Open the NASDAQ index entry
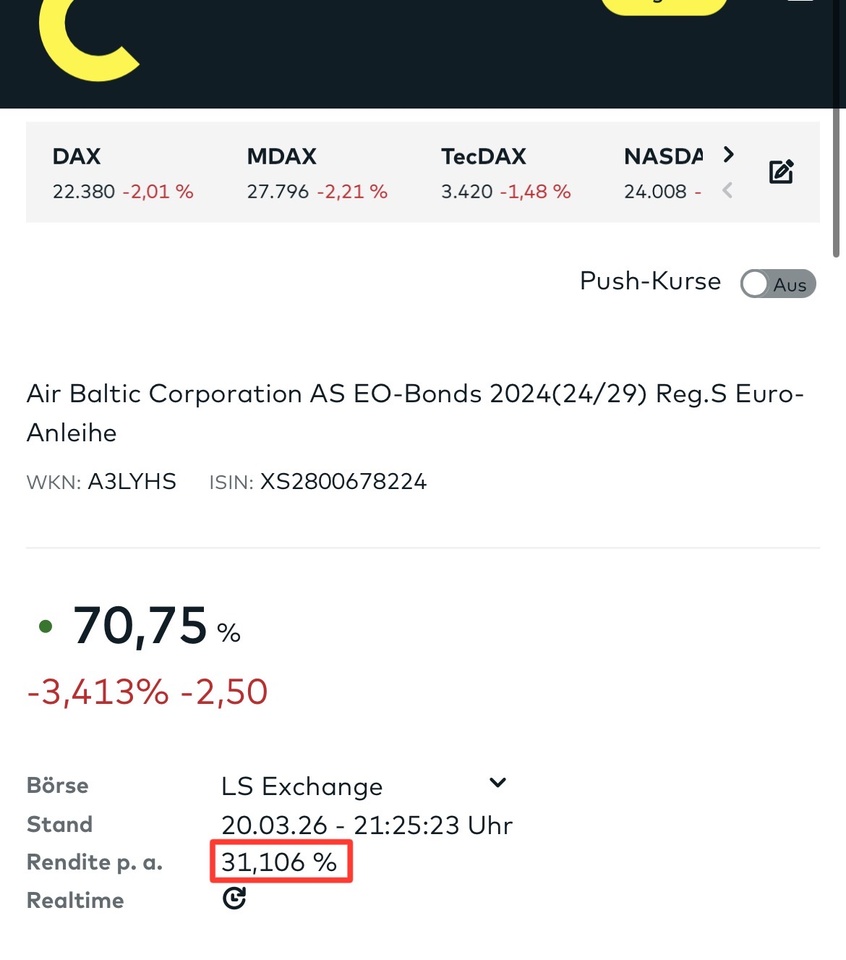This screenshot has height=960, width=846. click(663, 173)
